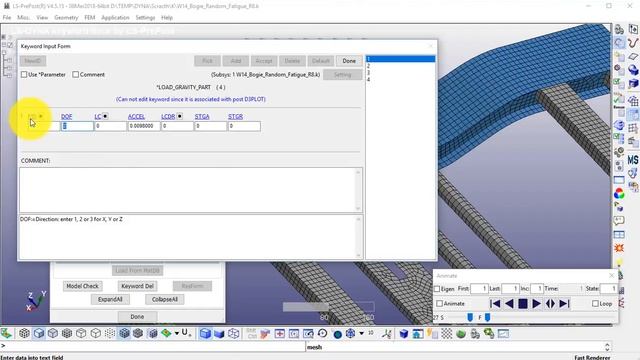Click the curve tool icon in right toolbar
This screenshot has width=640, height=360.
[x=633, y=42]
